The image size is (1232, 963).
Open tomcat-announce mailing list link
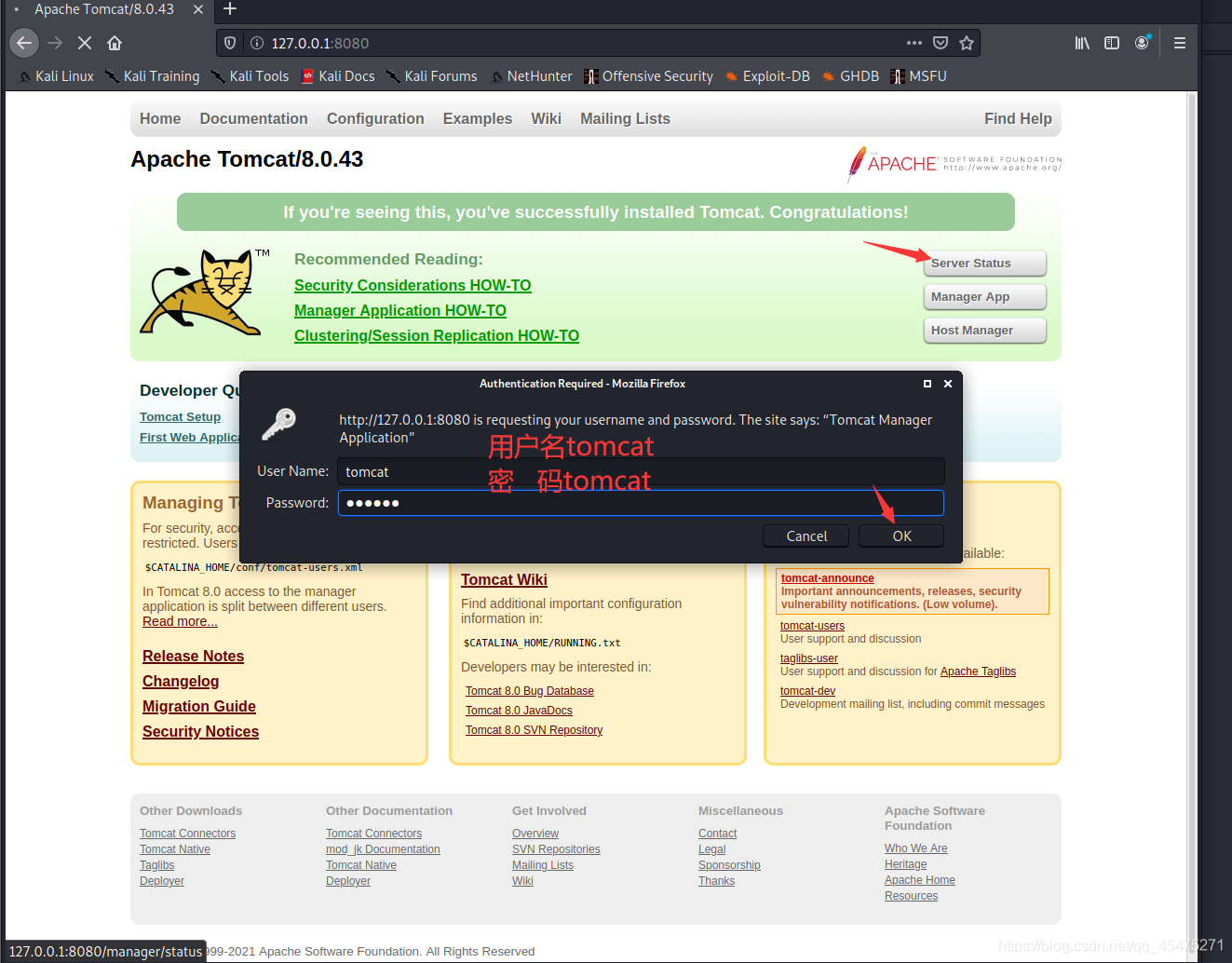click(828, 578)
